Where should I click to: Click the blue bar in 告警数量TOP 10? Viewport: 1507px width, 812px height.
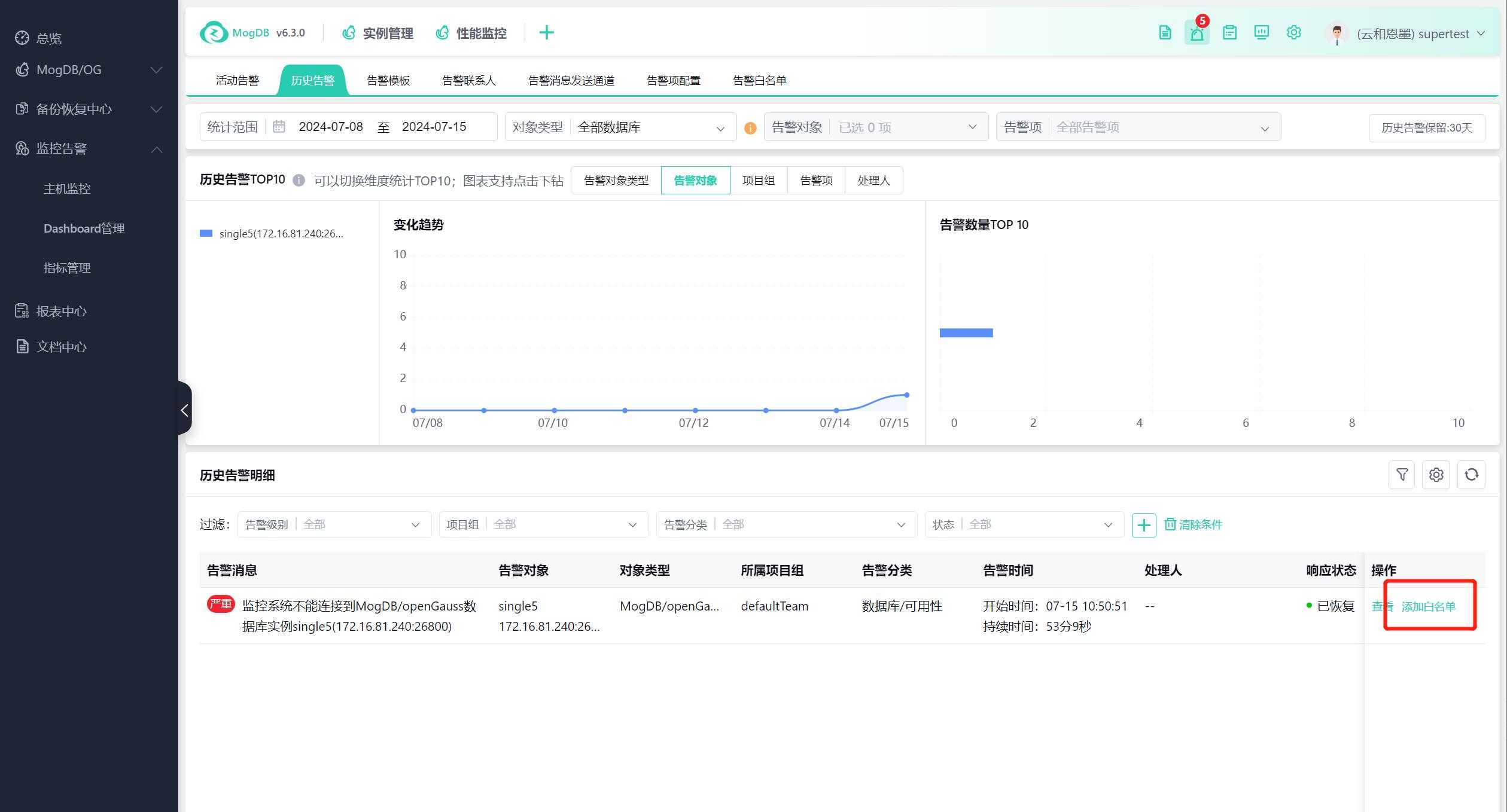click(x=966, y=332)
